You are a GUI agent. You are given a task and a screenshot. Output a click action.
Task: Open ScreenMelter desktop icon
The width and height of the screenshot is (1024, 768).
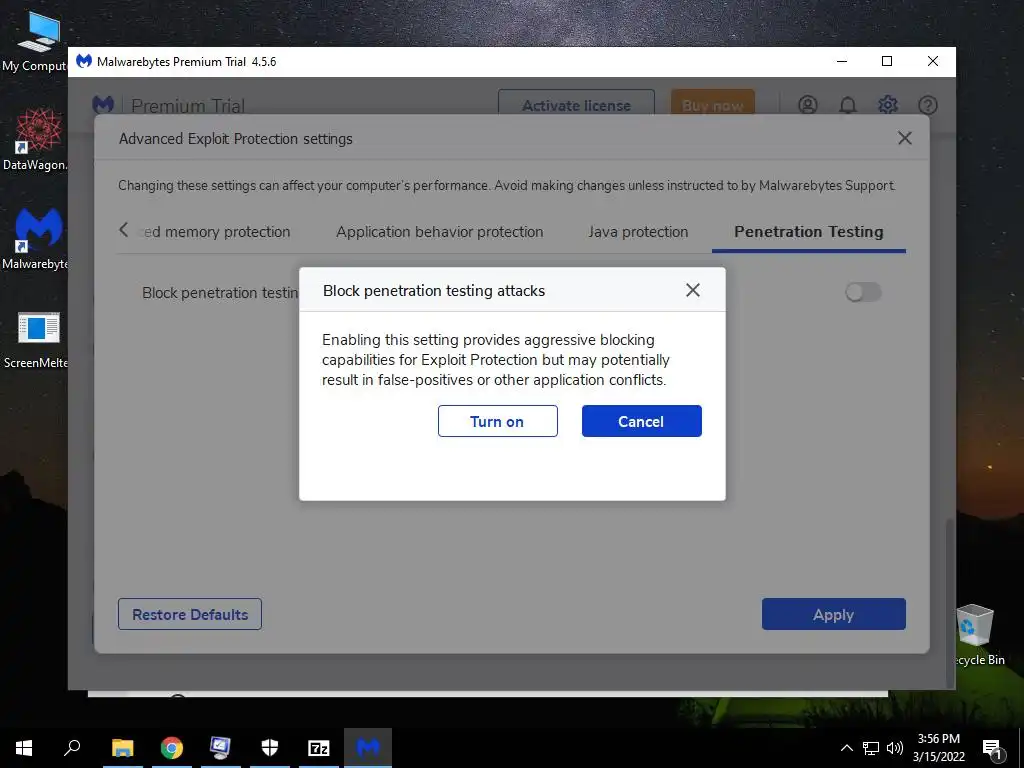36,340
